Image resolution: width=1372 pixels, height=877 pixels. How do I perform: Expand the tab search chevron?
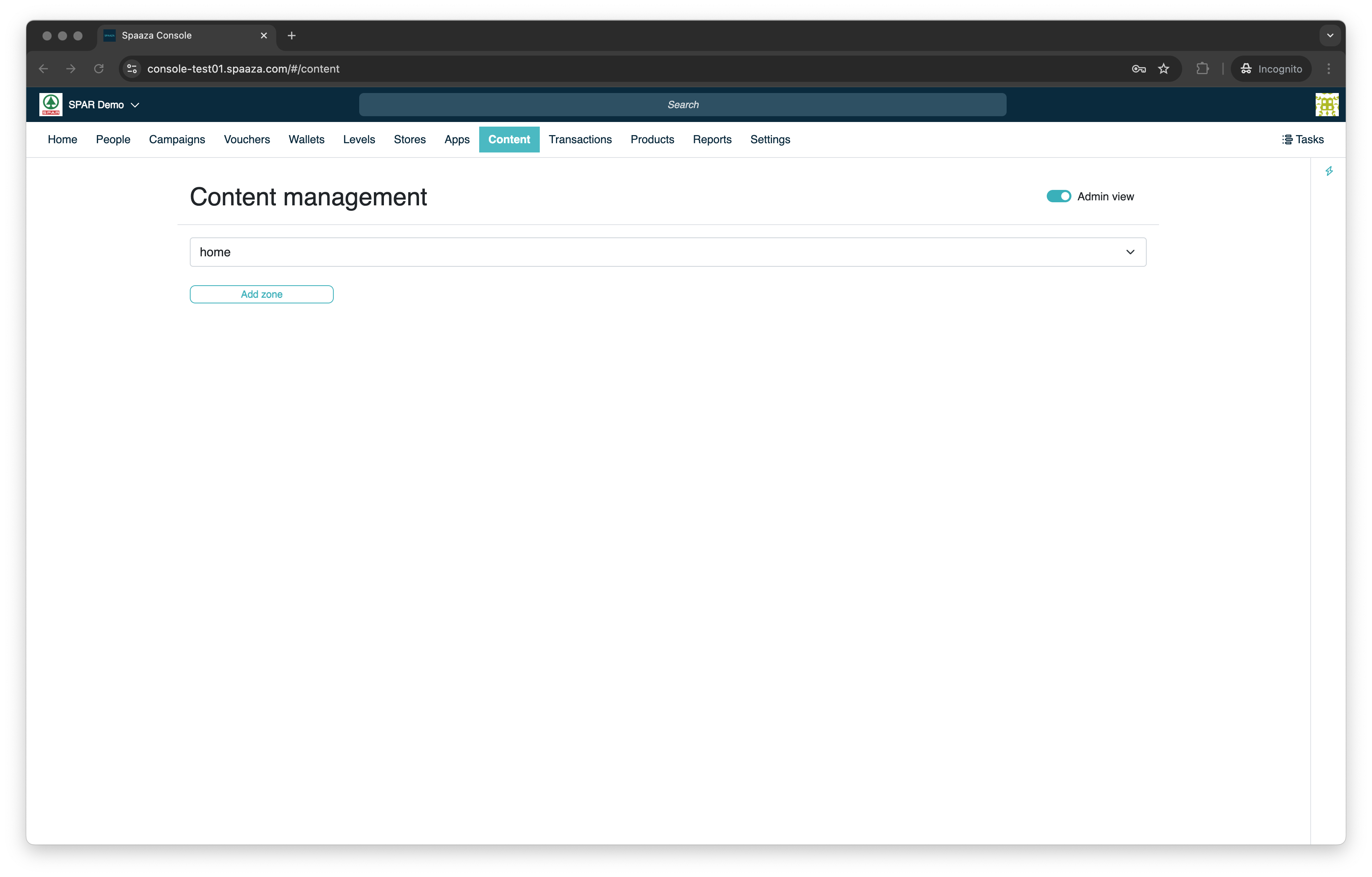(1330, 36)
